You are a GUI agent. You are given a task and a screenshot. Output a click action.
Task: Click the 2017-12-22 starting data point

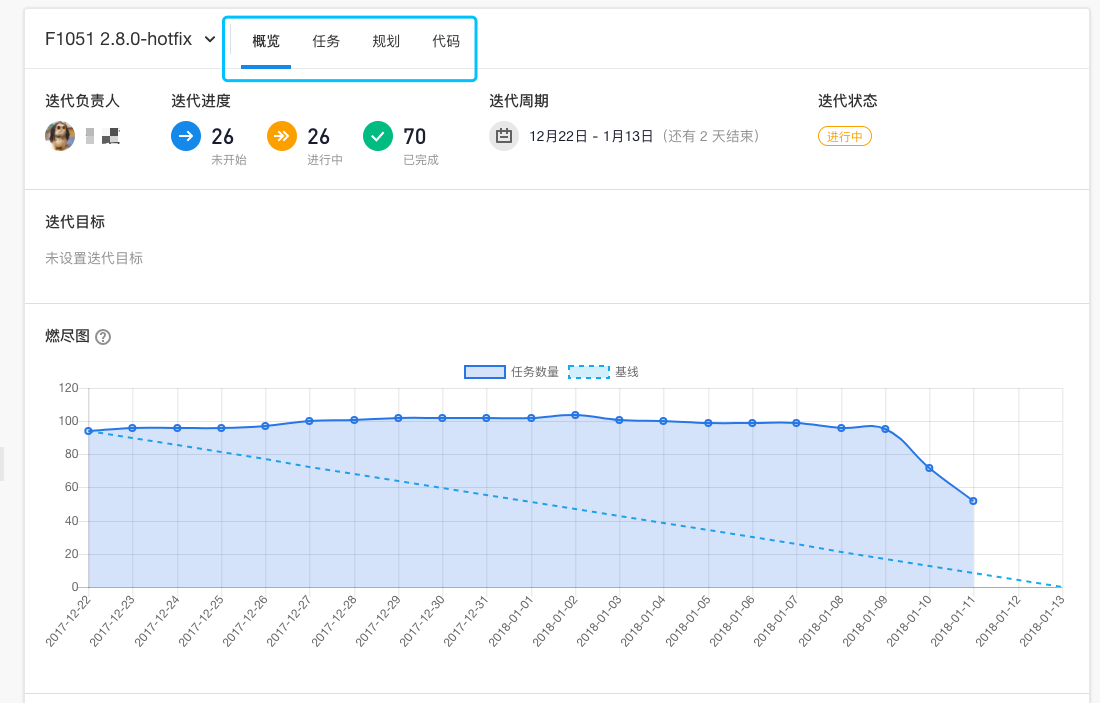(x=89, y=431)
